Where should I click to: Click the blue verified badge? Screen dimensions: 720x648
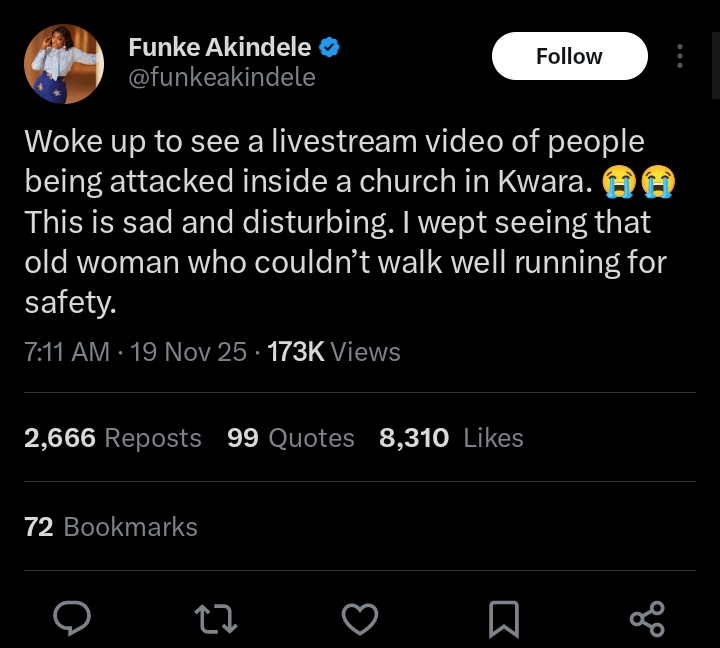point(329,46)
